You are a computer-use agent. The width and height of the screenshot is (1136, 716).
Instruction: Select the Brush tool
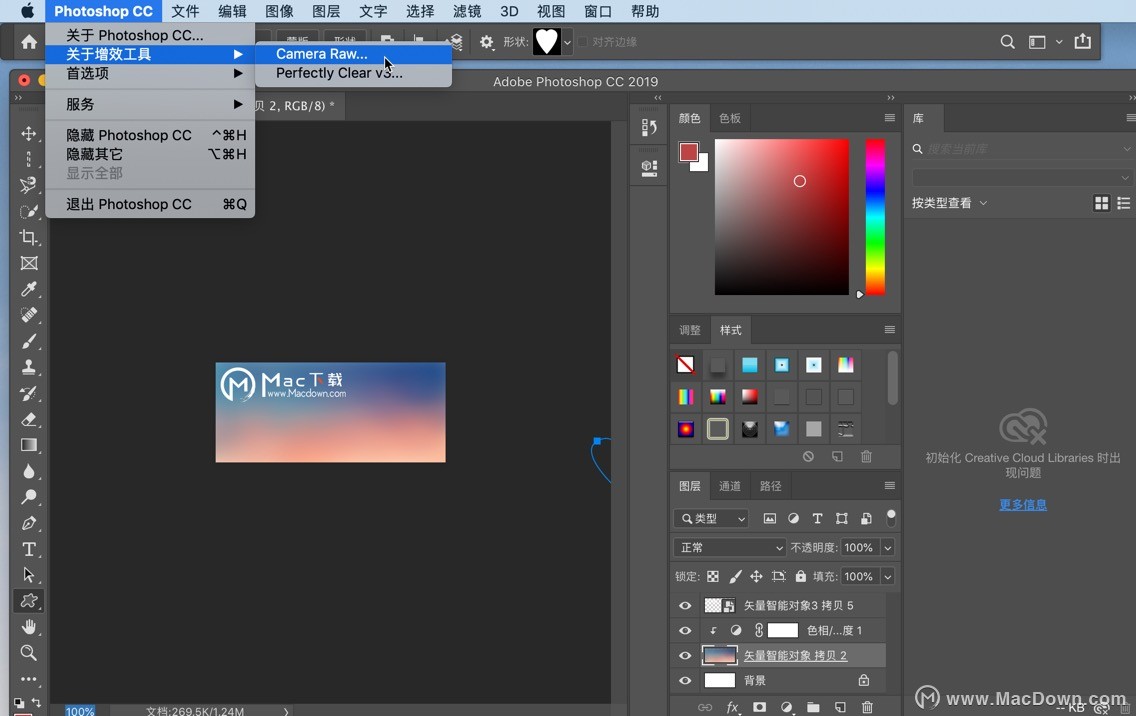point(29,341)
